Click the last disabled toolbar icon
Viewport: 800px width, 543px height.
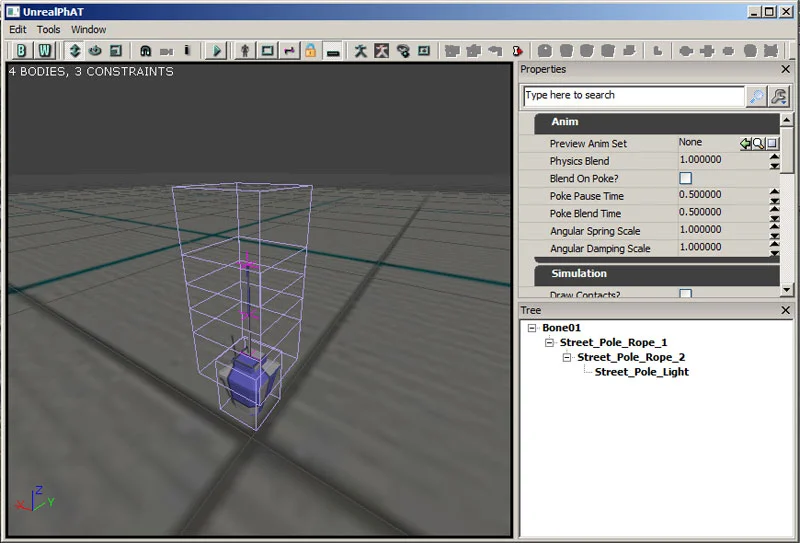[771, 51]
